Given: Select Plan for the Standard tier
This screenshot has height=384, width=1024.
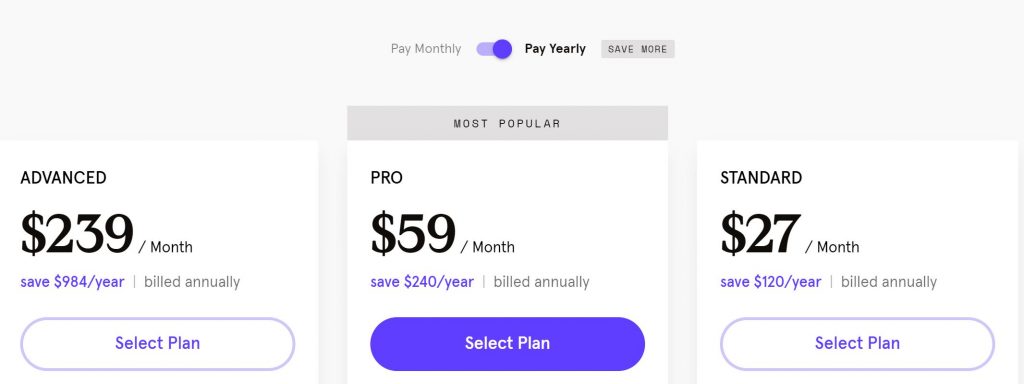Looking at the screenshot, I should click(857, 344).
